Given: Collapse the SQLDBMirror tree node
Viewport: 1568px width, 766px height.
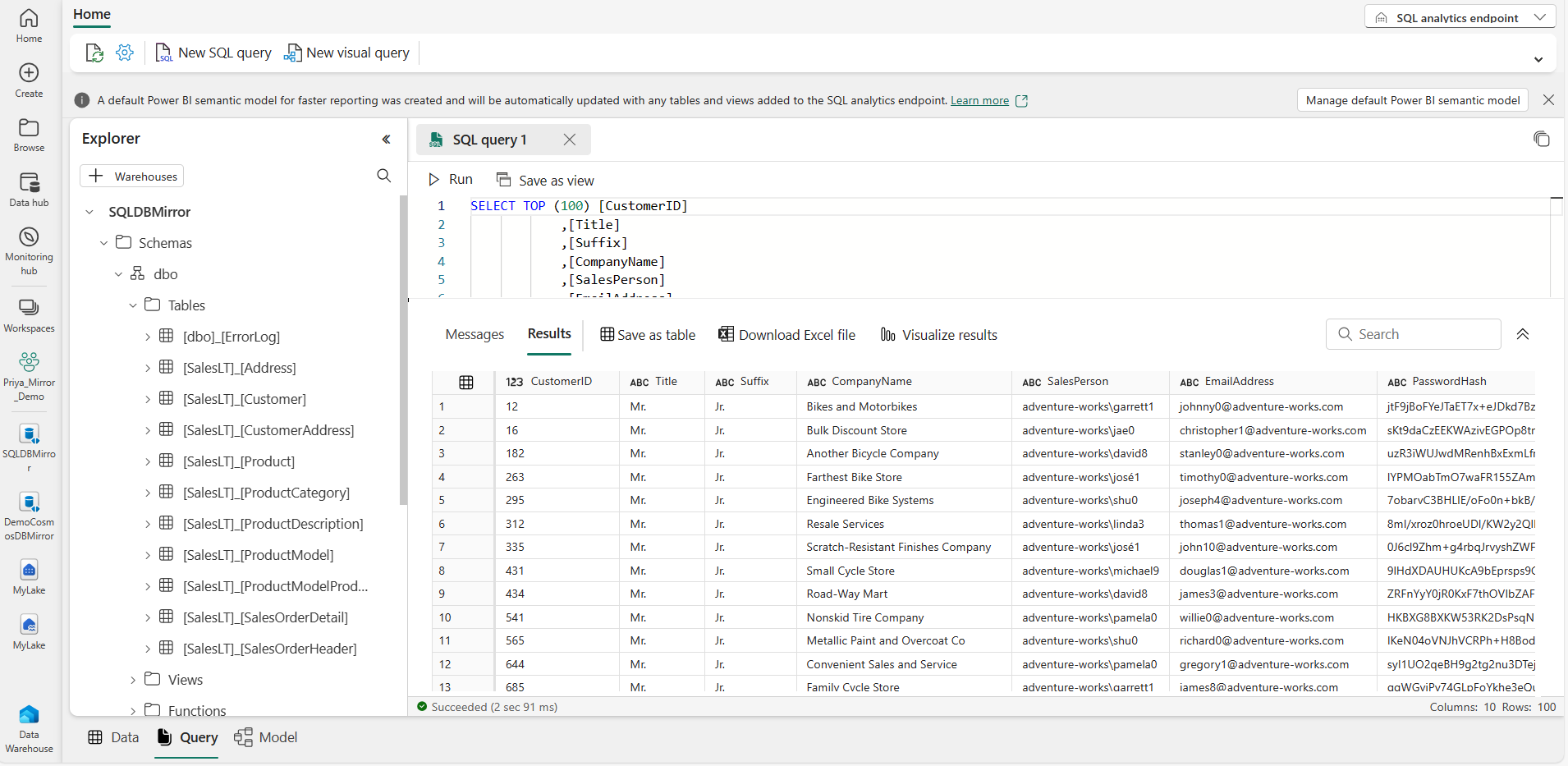Looking at the screenshot, I should [89, 212].
